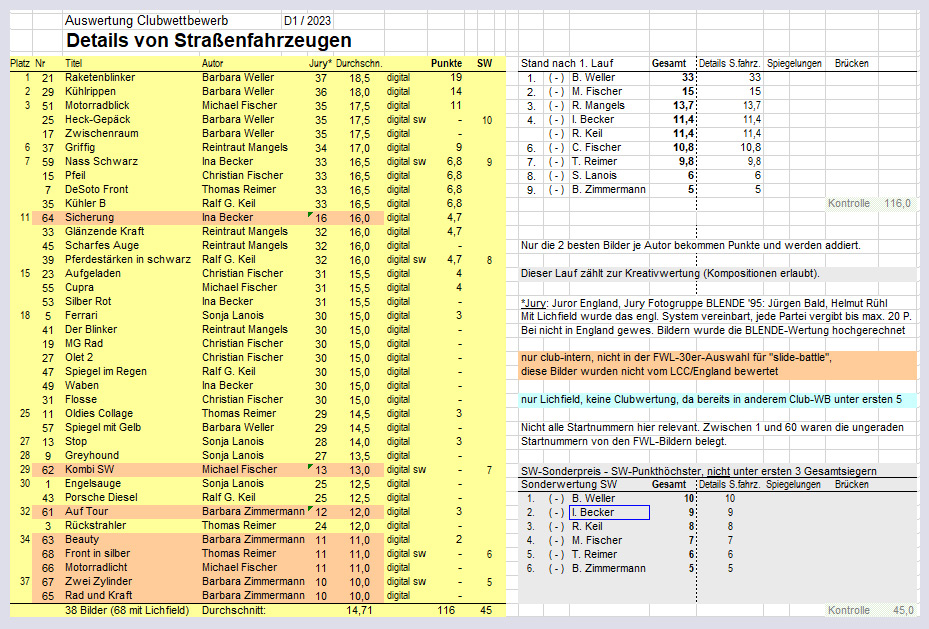Select the 'Rückstrahler' cell
The height and width of the screenshot is (629, 929).
point(95,525)
